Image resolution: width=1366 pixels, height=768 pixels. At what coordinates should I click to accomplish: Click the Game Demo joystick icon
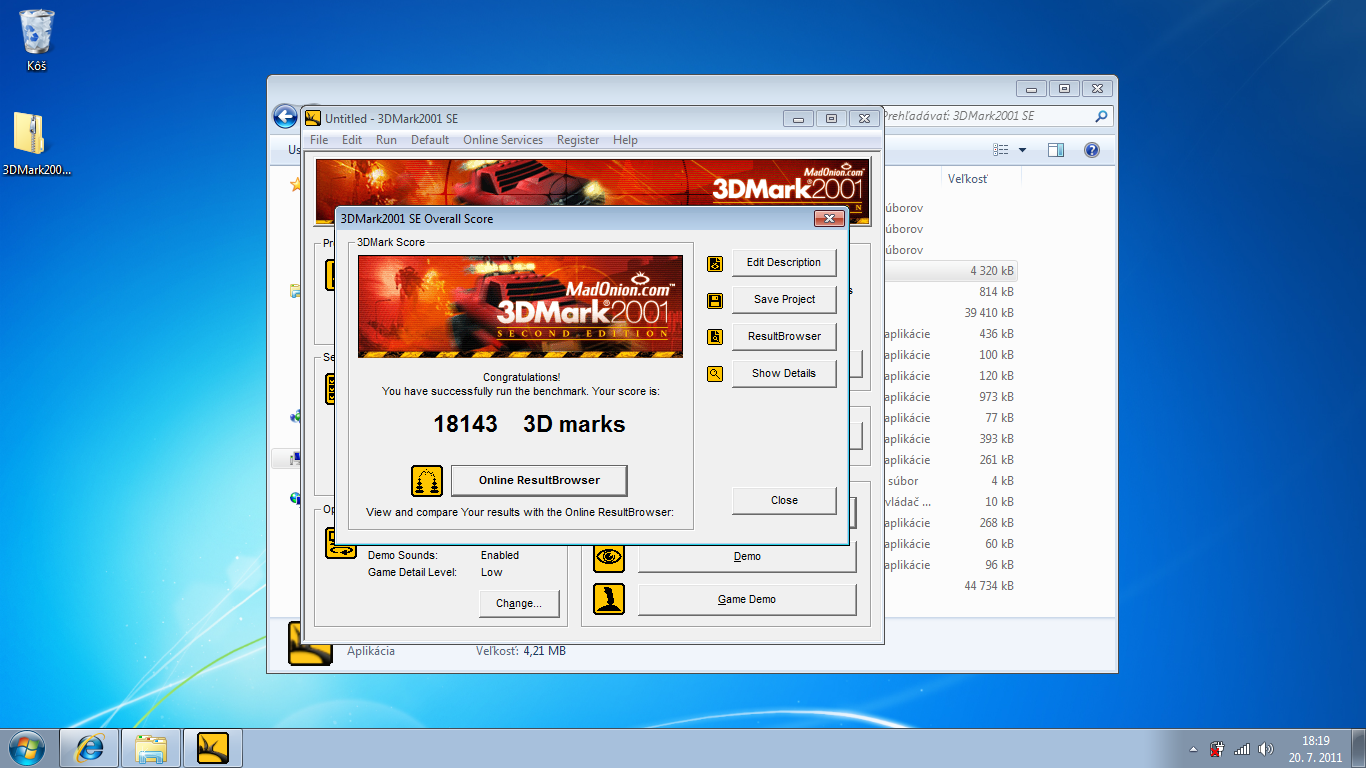tap(609, 599)
